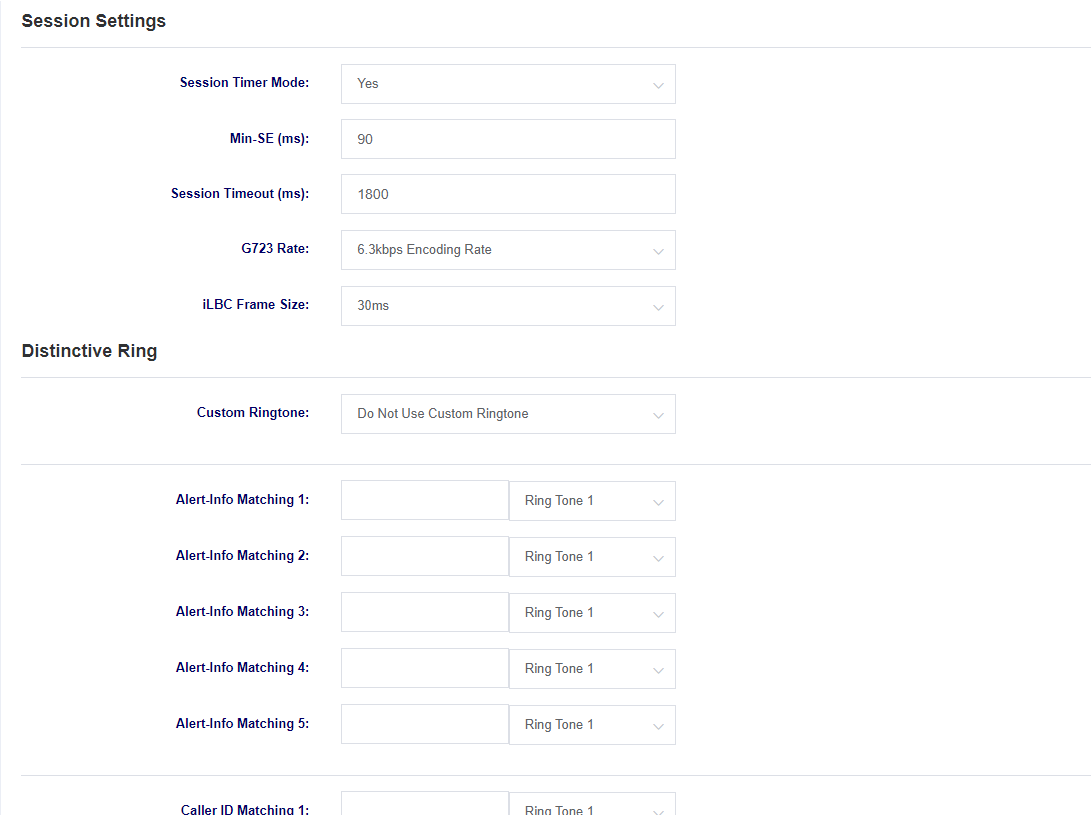Click the "Caller ID Matching 1:" label
This screenshot has width=1091, height=815.
tap(245, 809)
